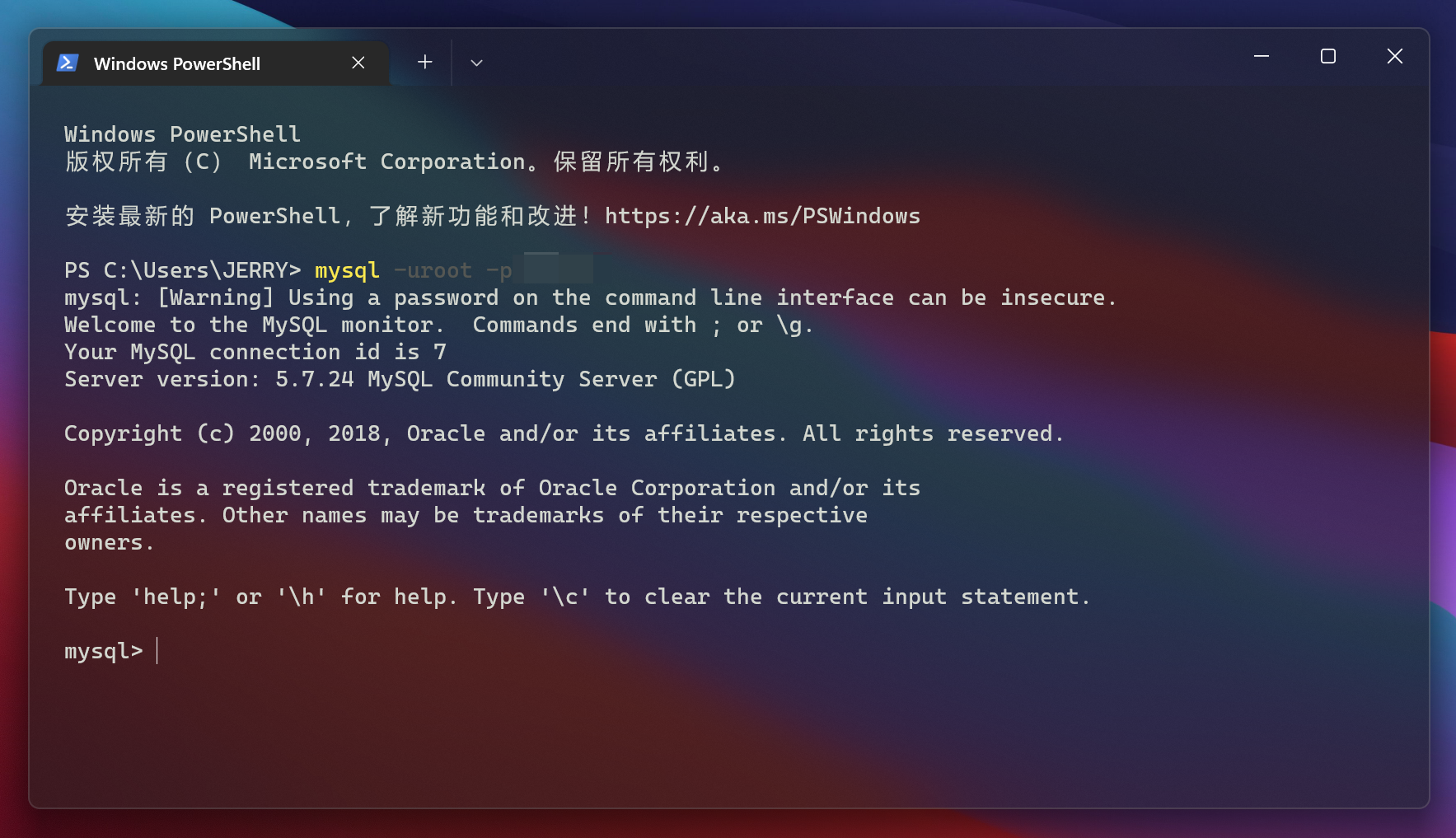Select the Windows PowerShell tab label
Viewport: 1456px width, 838px height.
176,63
